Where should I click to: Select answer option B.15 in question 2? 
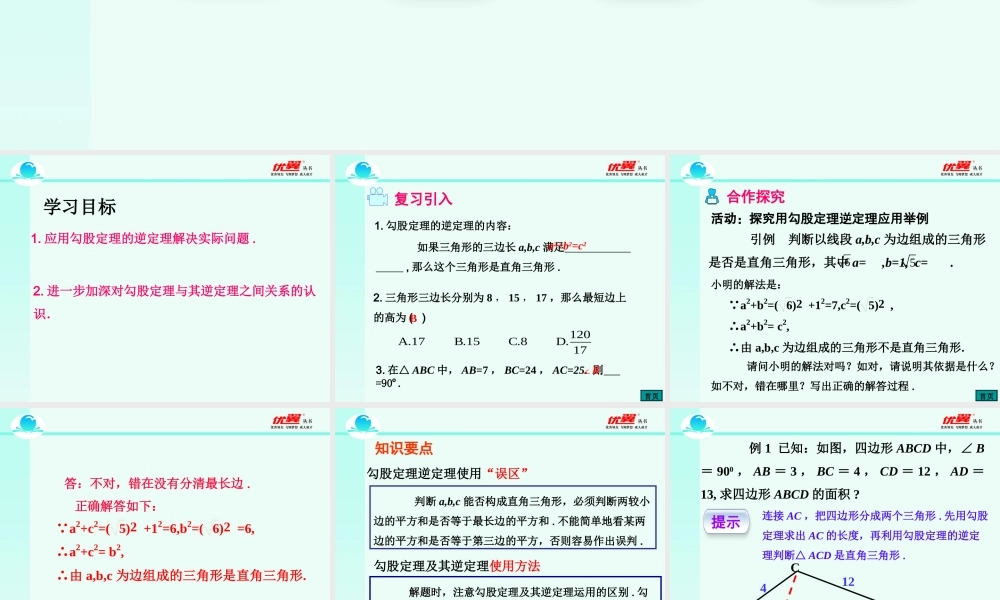pyautogui.click(x=466, y=340)
